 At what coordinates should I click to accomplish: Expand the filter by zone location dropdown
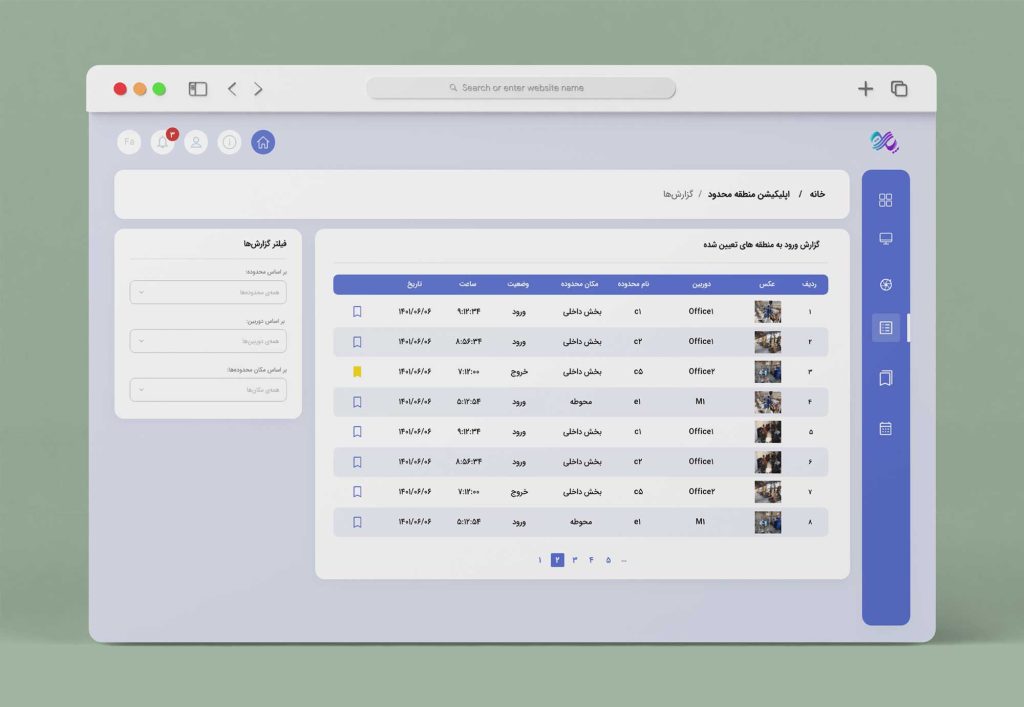(208, 390)
